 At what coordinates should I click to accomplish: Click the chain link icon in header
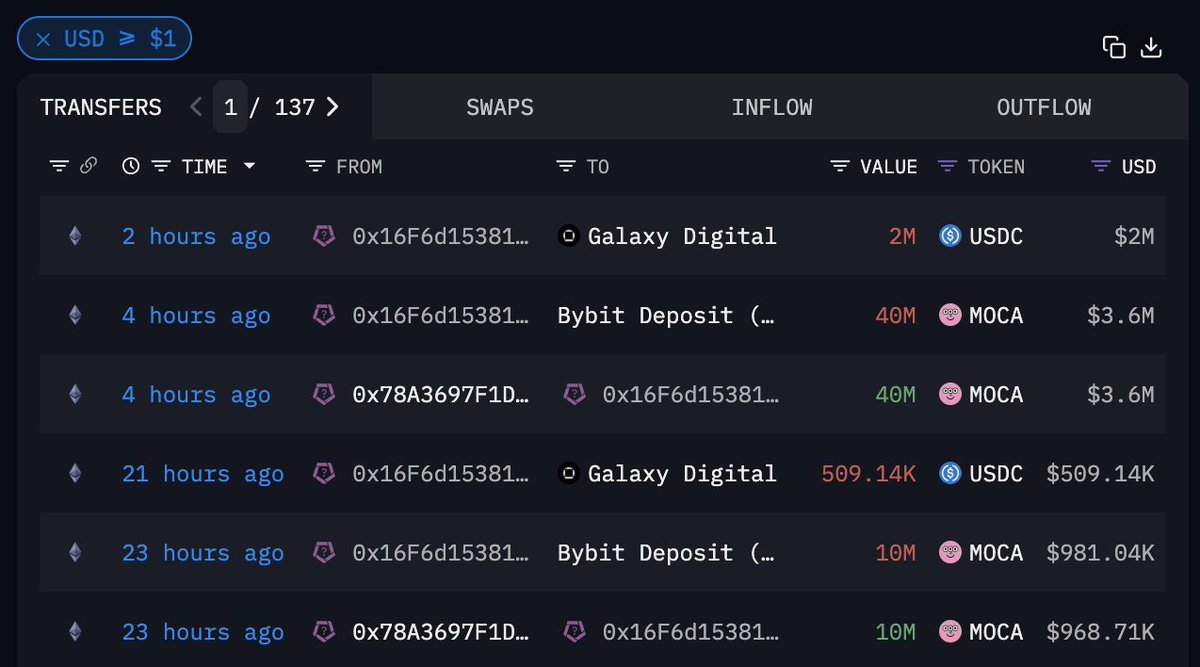tap(88, 166)
